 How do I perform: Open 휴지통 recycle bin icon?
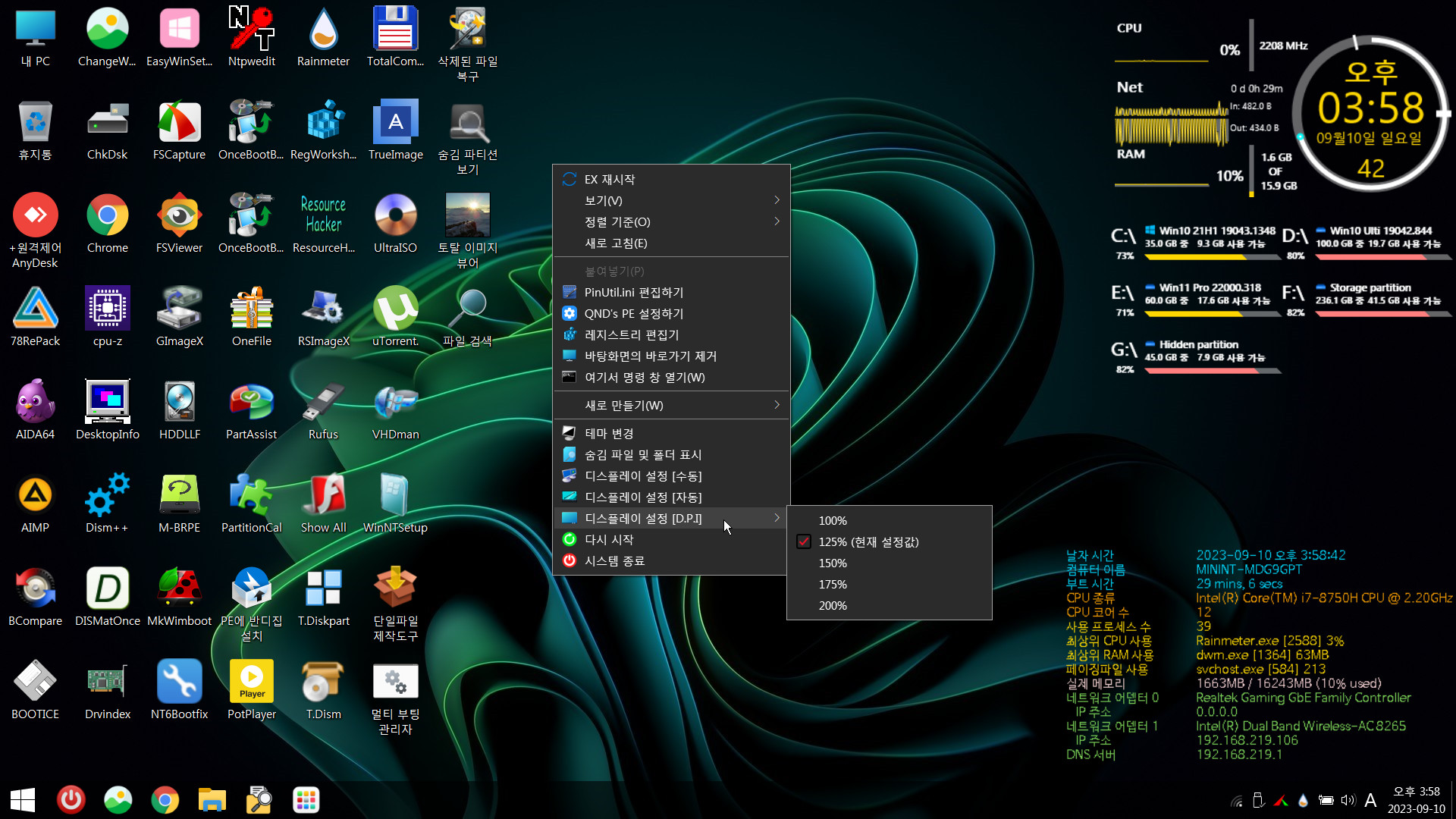[35, 130]
